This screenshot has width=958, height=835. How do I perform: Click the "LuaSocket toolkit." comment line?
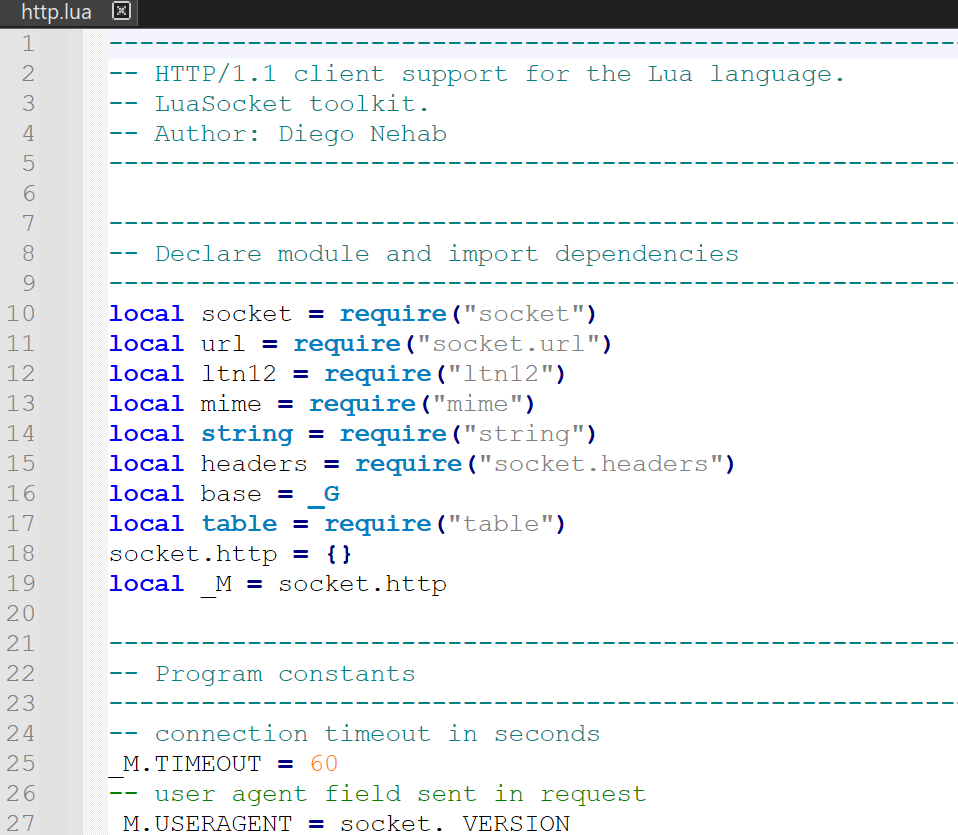[269, 104]
